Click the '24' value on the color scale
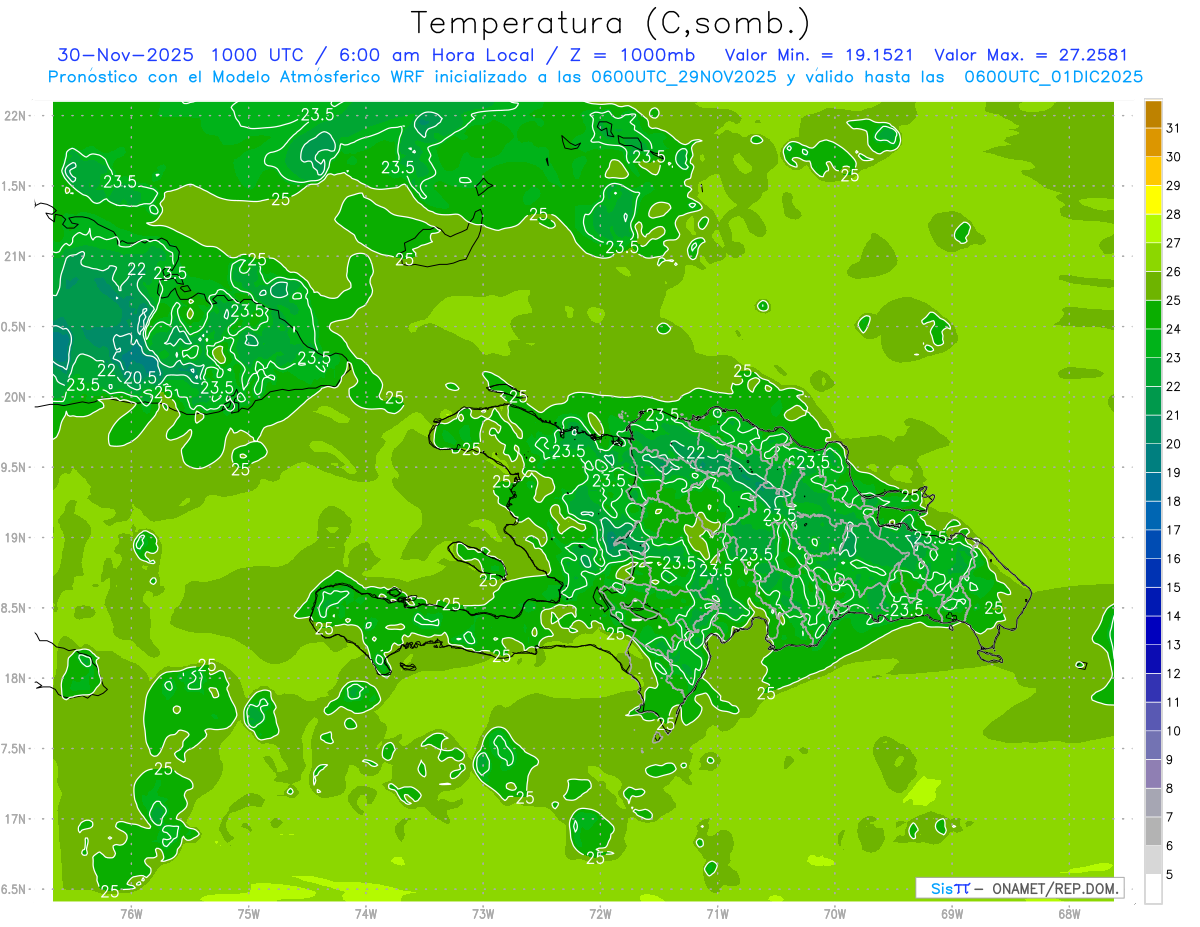Image resolution: width=1200 pixels, height=927 pixels. point(1174,329)
